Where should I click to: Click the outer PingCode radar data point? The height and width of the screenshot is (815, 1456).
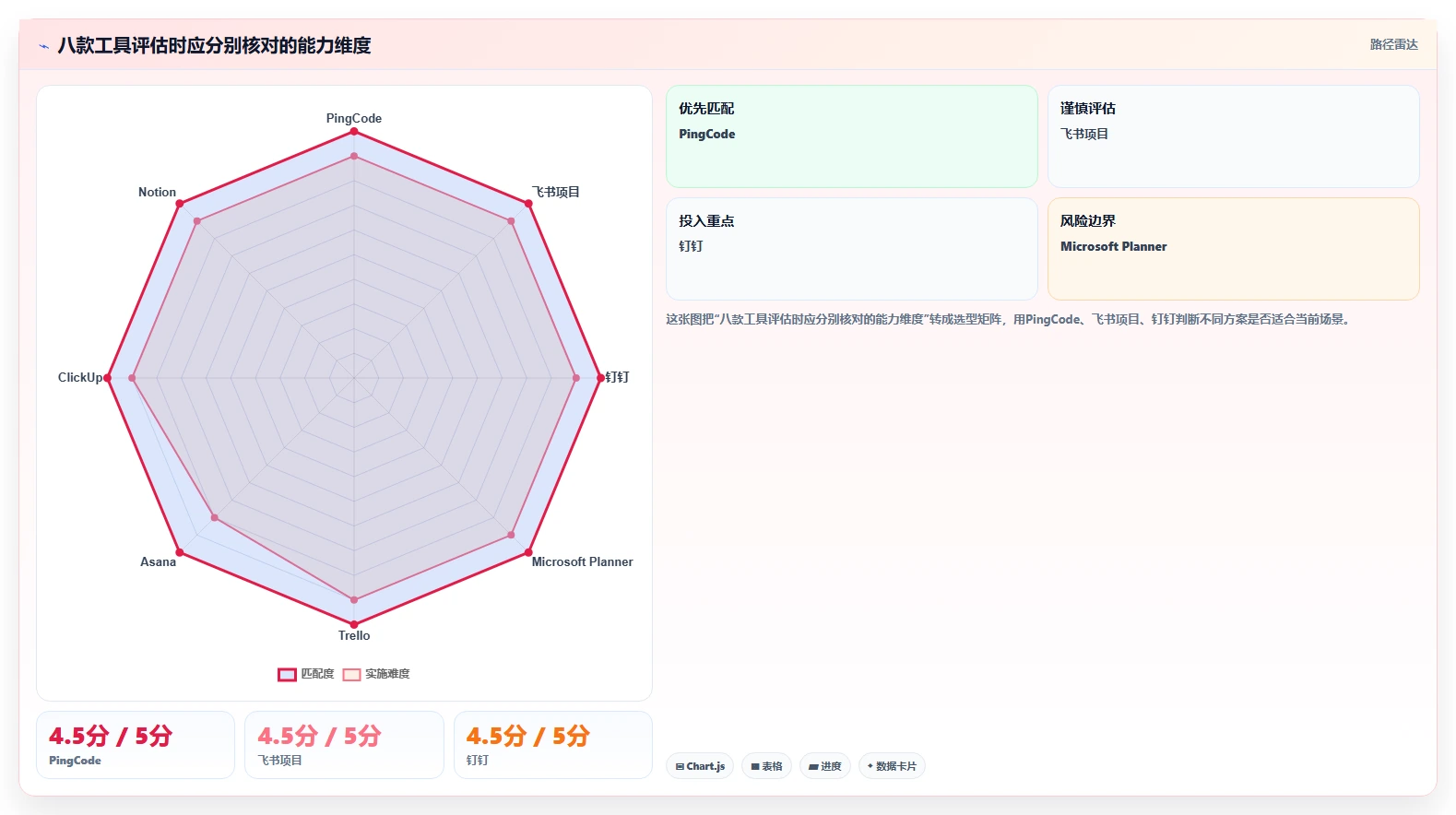click(354, 132)
